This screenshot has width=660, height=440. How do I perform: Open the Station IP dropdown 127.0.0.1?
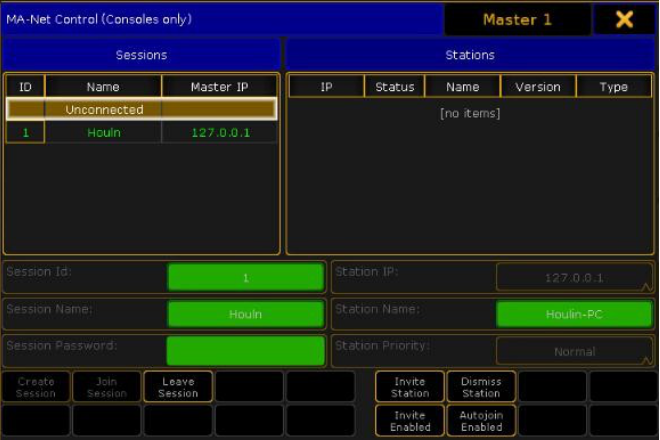574,277
